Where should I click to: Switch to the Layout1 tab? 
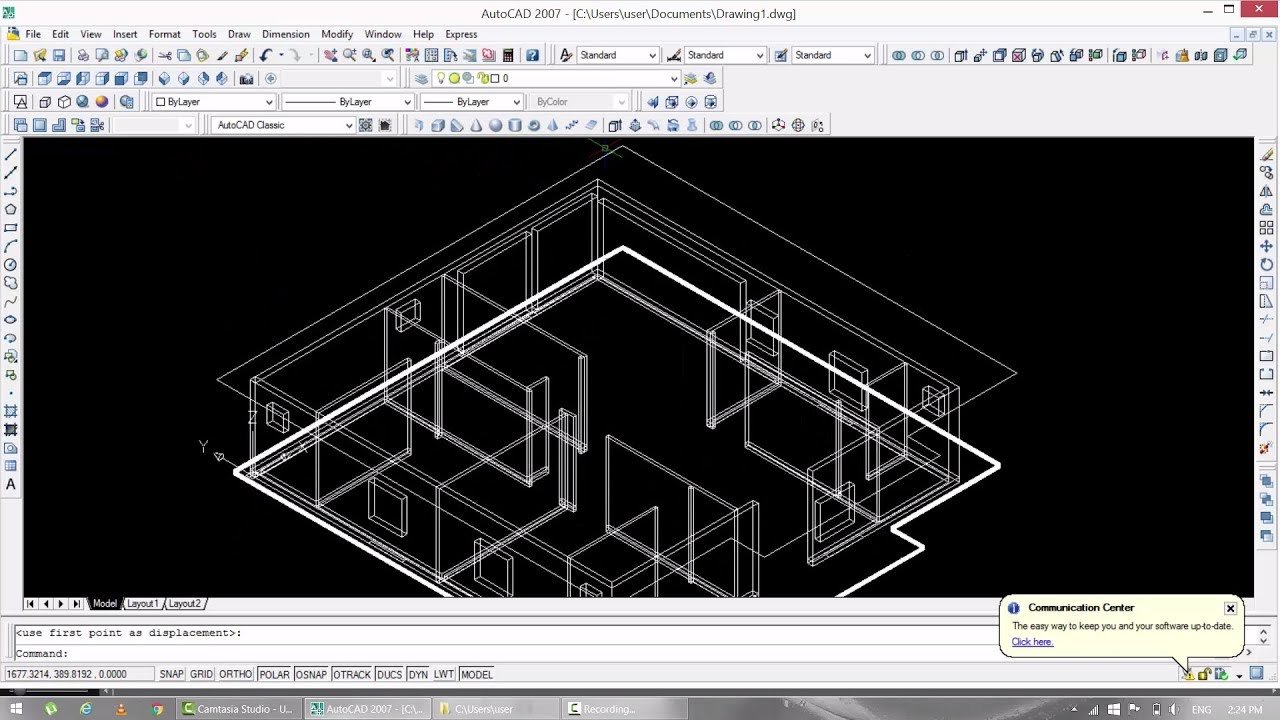point(142,604)
